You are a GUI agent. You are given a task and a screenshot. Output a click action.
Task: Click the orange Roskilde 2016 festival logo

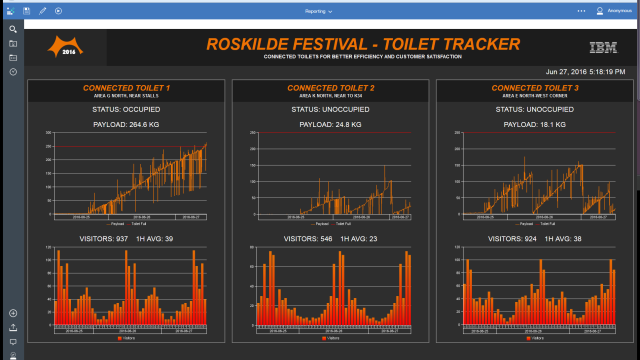[65, 47]
